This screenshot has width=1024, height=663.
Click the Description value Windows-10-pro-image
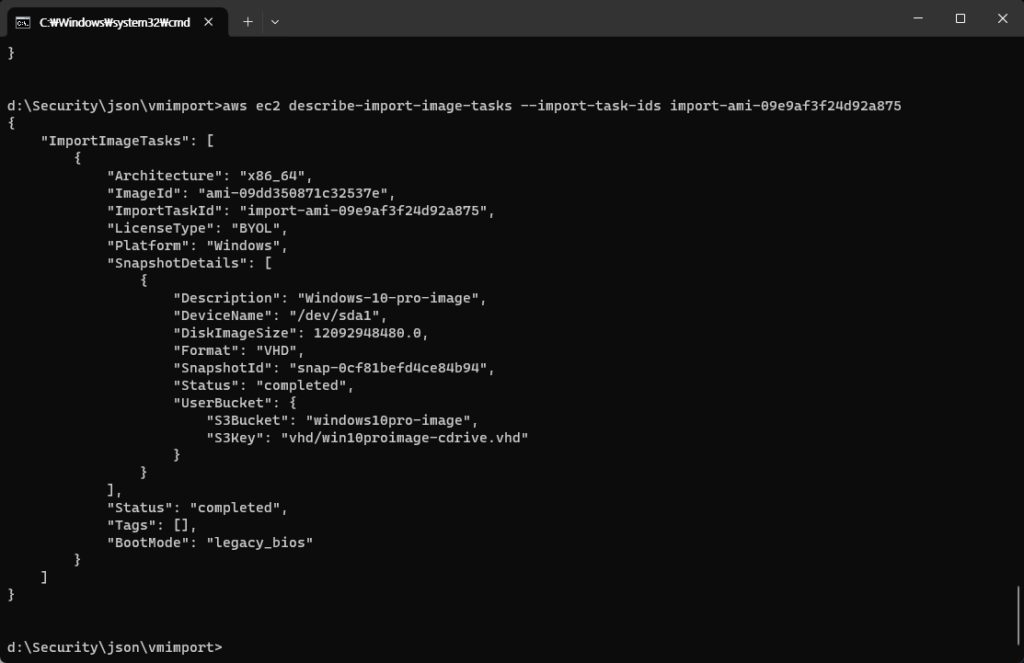[x=389, y=298]
